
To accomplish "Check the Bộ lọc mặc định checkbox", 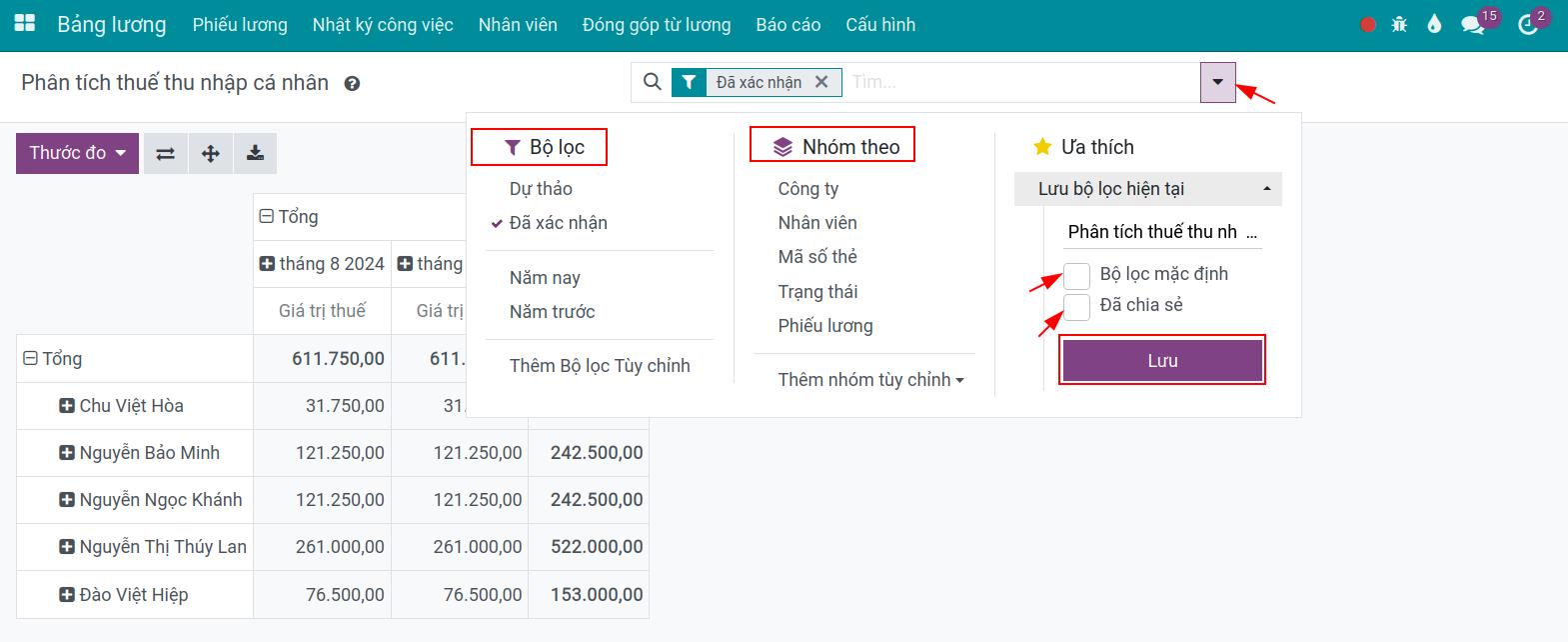I will click(1076, 275).
